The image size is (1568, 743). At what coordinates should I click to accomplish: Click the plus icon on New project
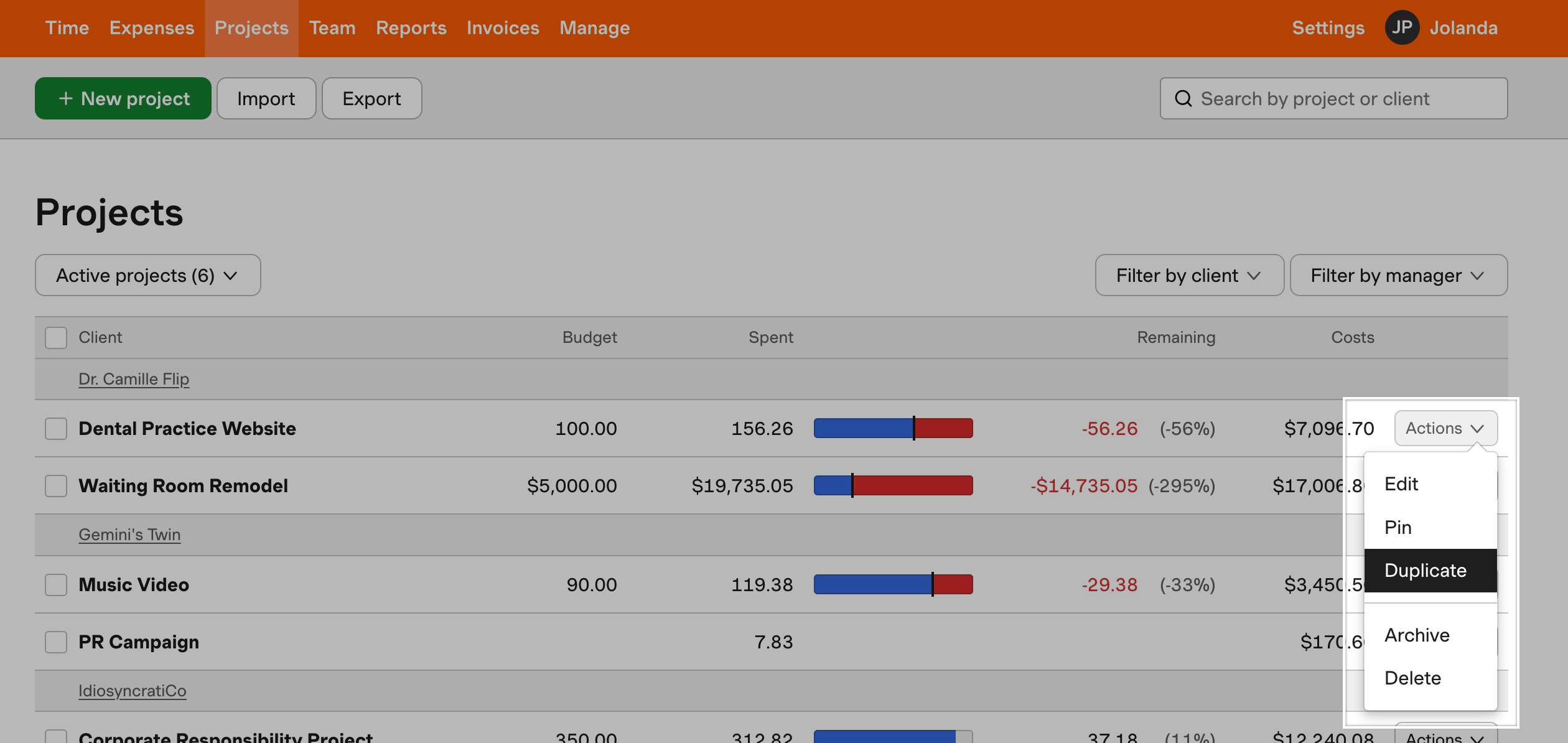[65, 99]
